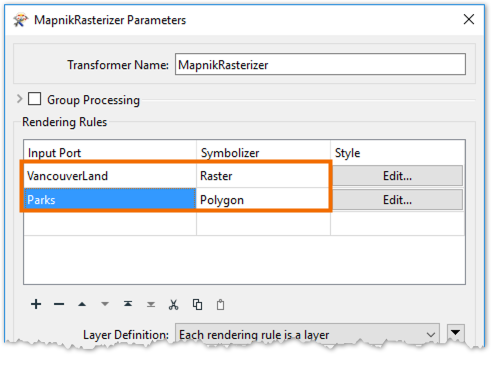Click the Raster symbolizer cell
The height and width of the screenshot is (379, 491).
coord(263,176)
